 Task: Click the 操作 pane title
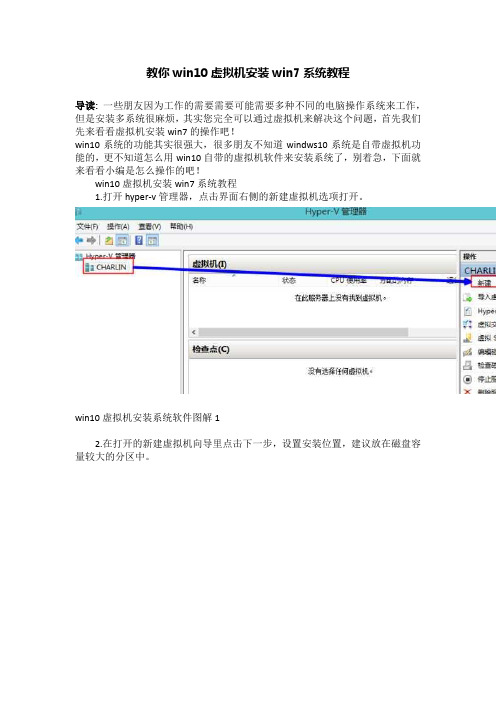point(470,257)
